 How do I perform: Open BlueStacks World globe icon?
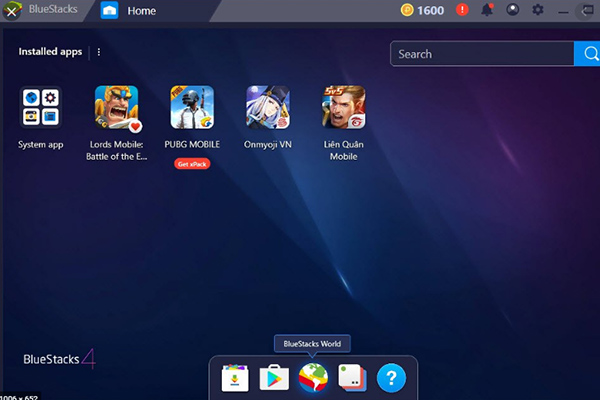[313, 378]
